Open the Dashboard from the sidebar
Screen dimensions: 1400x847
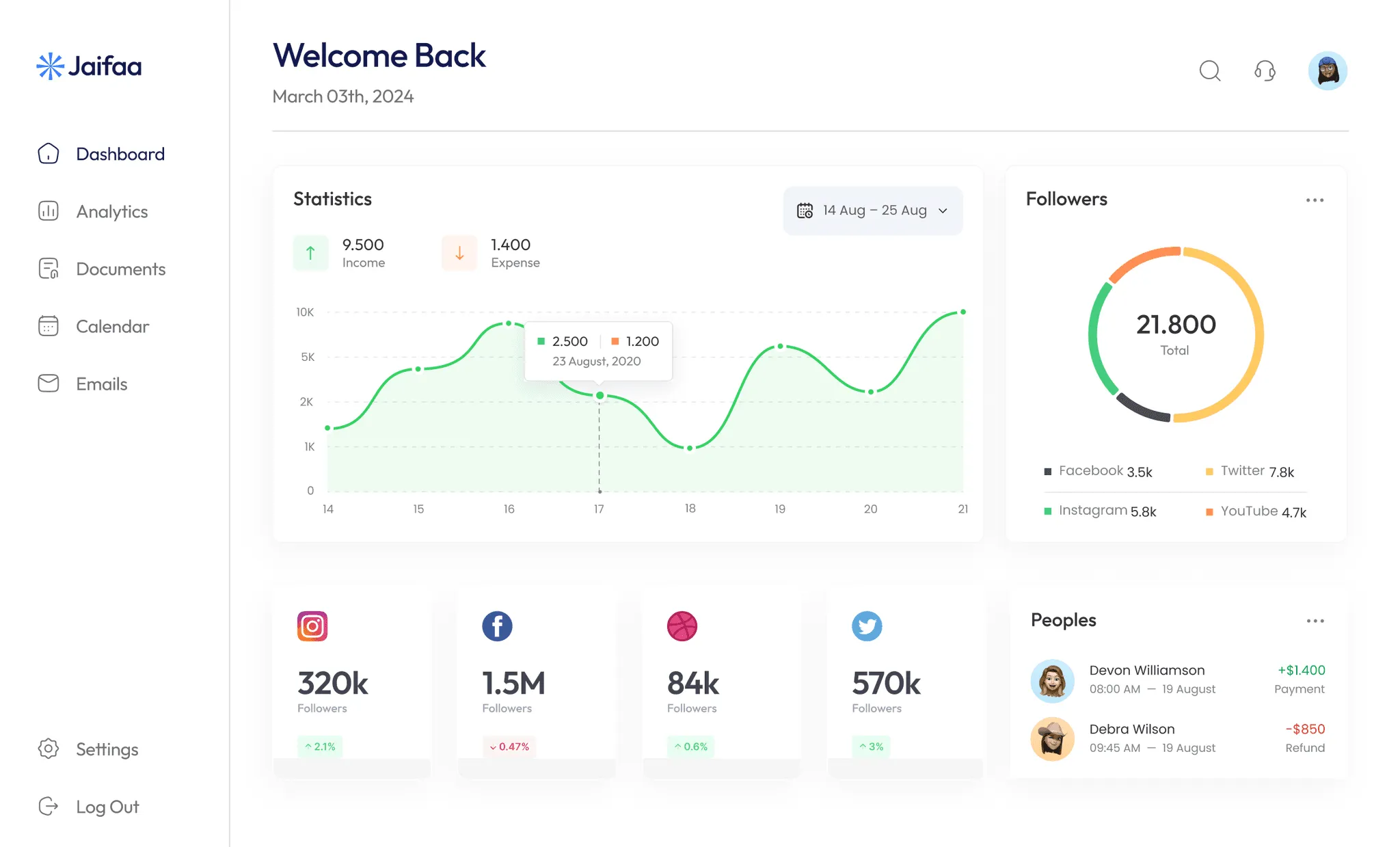(120, 154)
